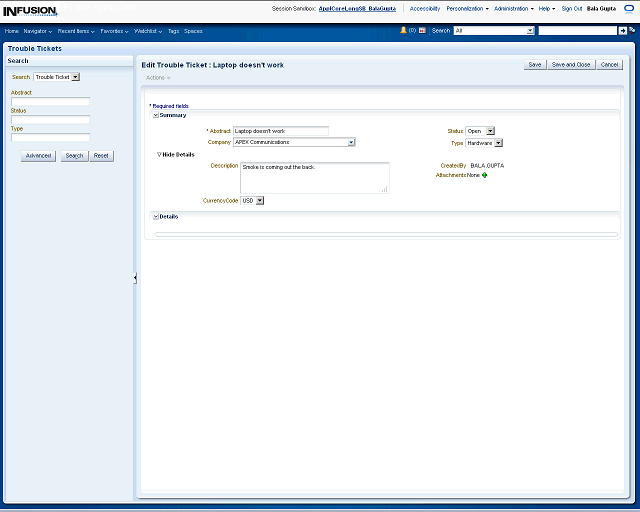The image size is (640, 512).
Task: Click the global search go arrow
Action: click(x=622, y=31)
